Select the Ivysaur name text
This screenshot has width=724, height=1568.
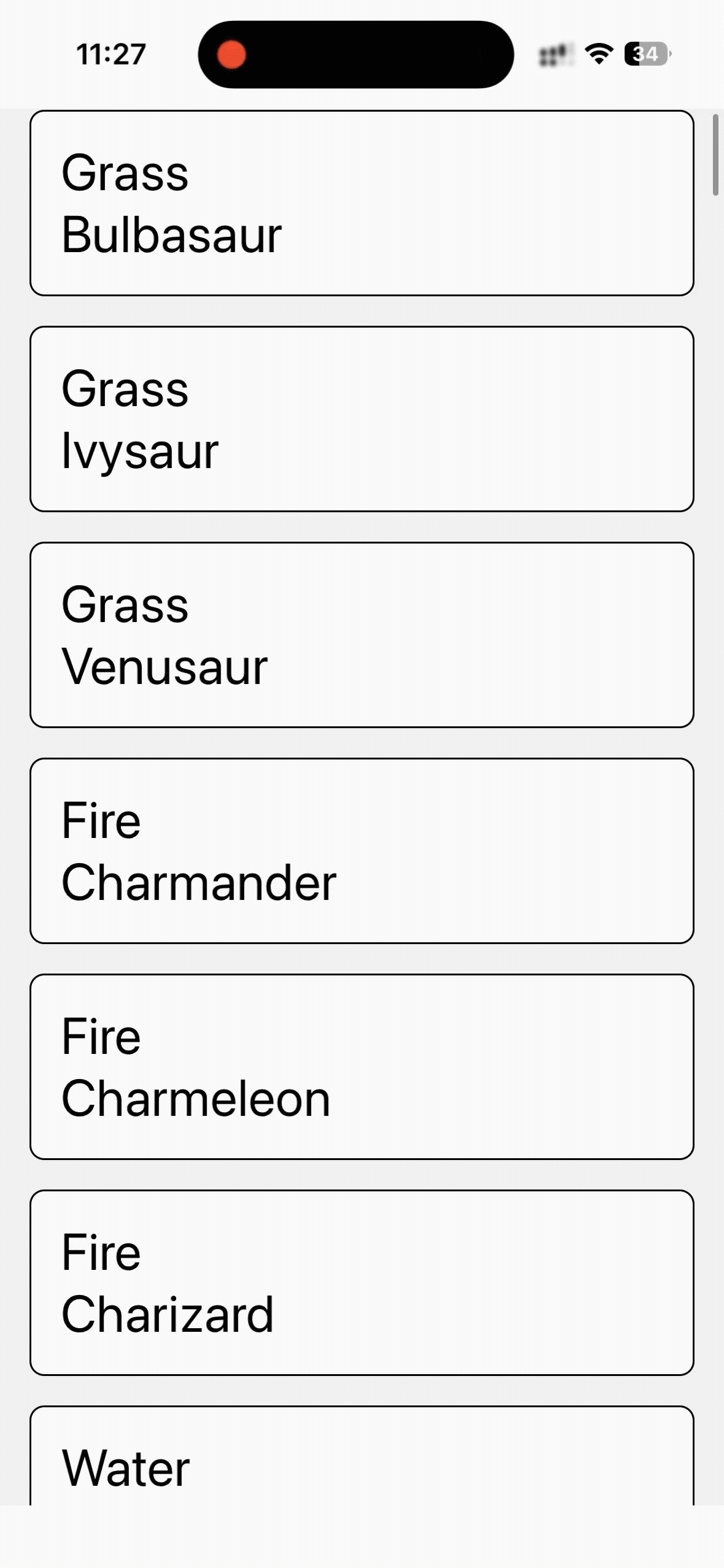[x=140, y=451]
